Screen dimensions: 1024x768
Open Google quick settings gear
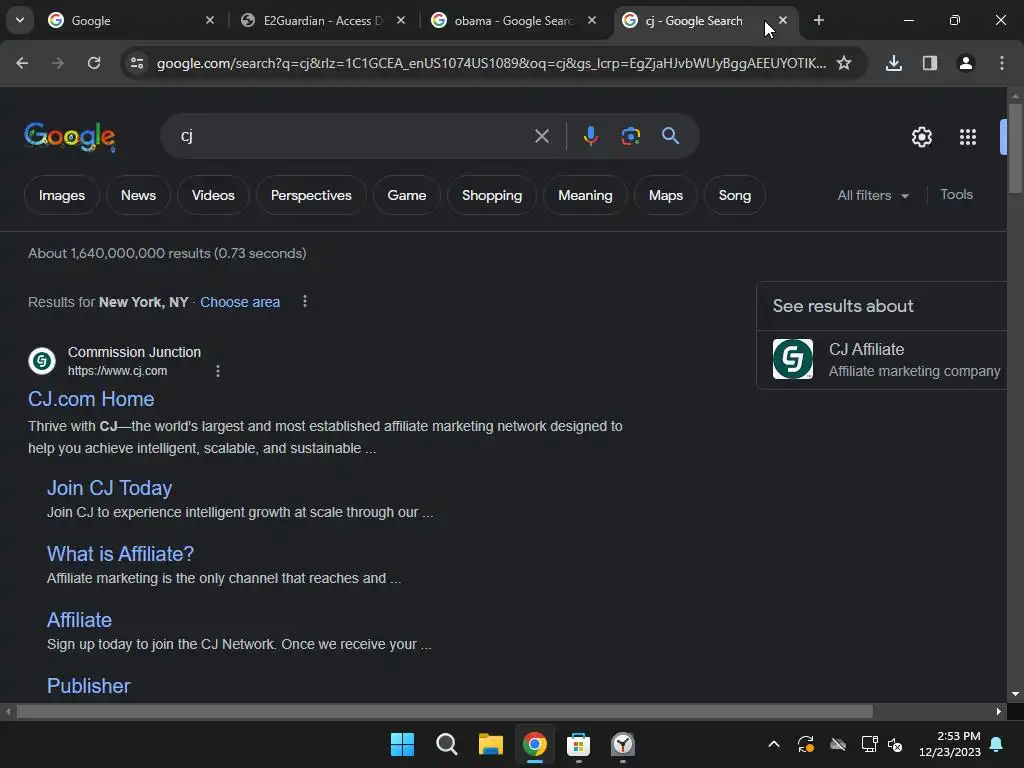(921, 137)
